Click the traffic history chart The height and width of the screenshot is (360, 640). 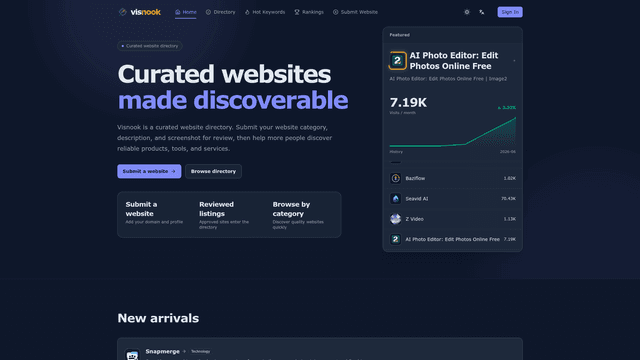pyautogui.click(x=453, y=132)
